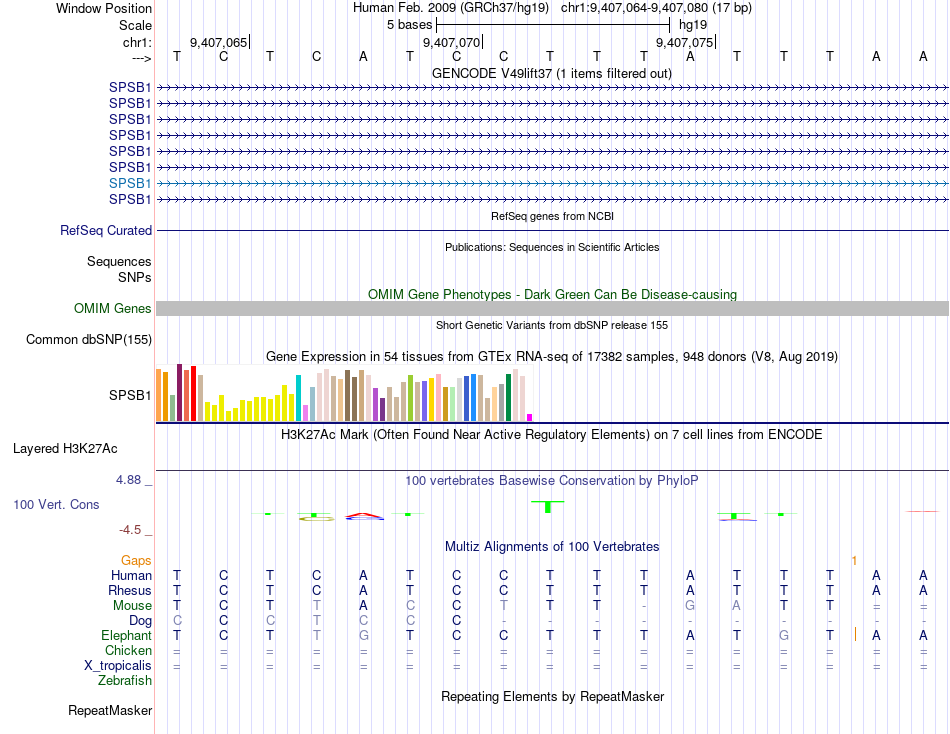Click the Elephant alignment row label
950x734 pixels.
tap(126, 635)
